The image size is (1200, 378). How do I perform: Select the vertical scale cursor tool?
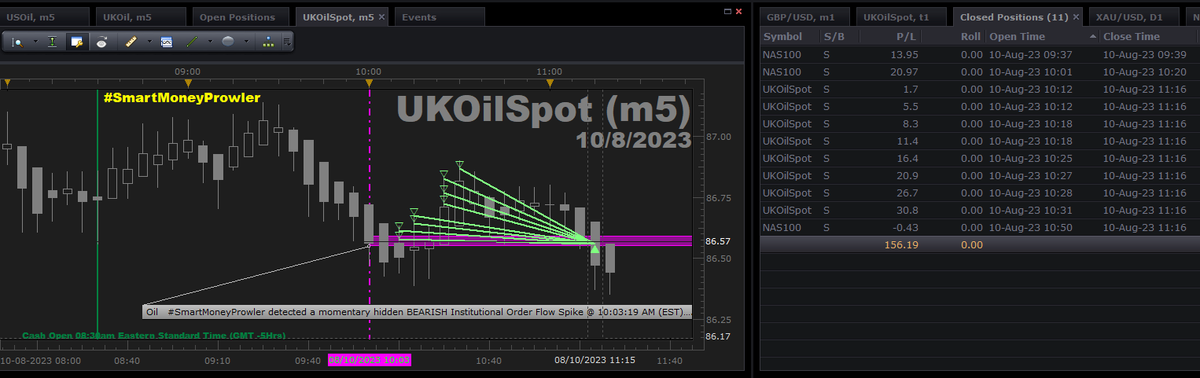pos(51,42)
